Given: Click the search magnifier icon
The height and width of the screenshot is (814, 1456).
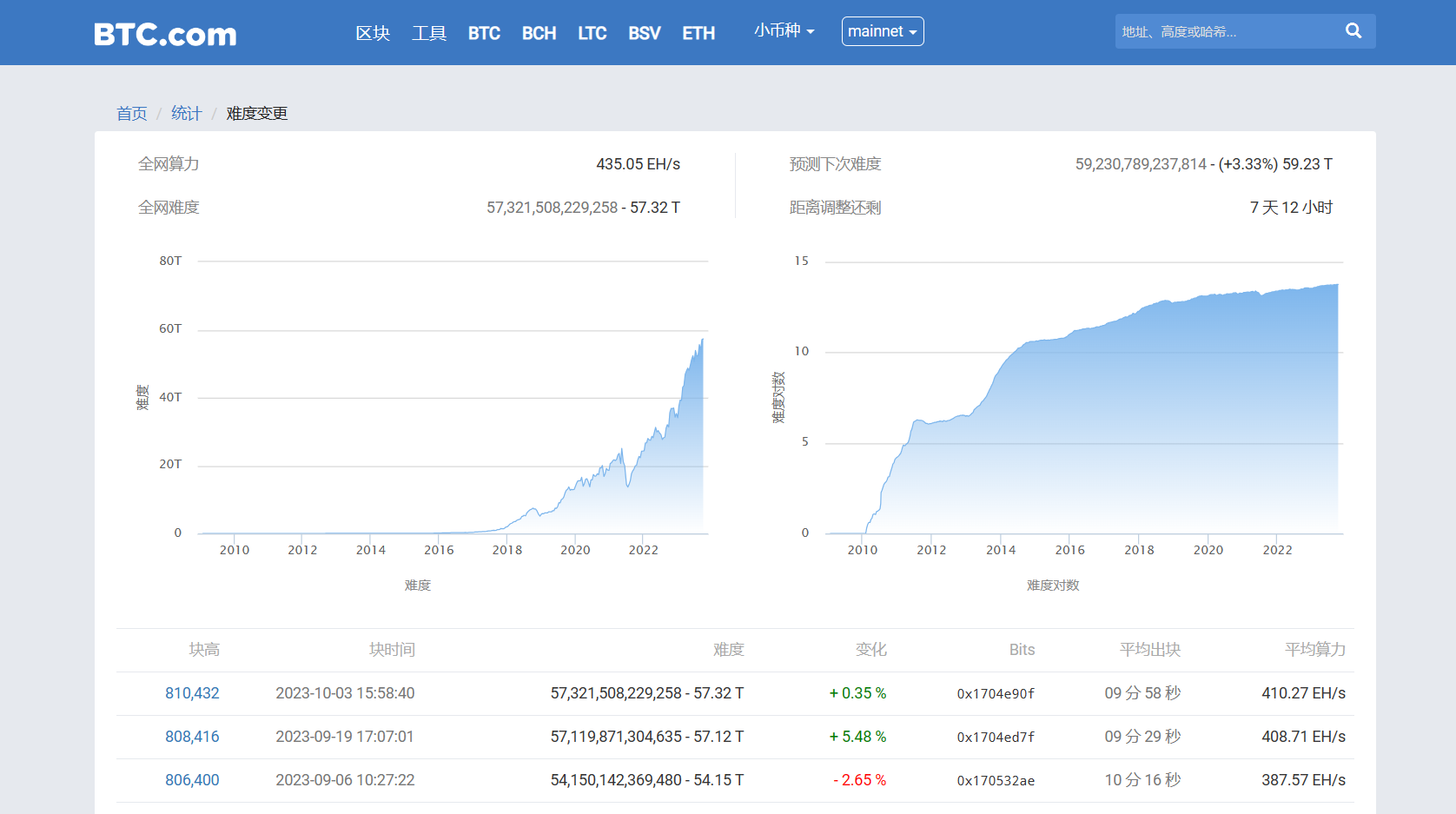Looking at the screenshot, I should click(1353, 31).
